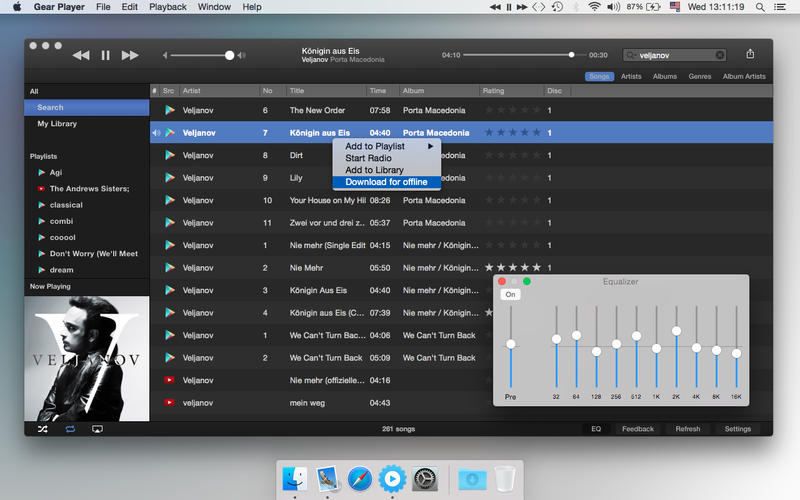The image size is (800, 500).
Task: Open Gear Player icon in the Dock
Action: coord(392,479)
